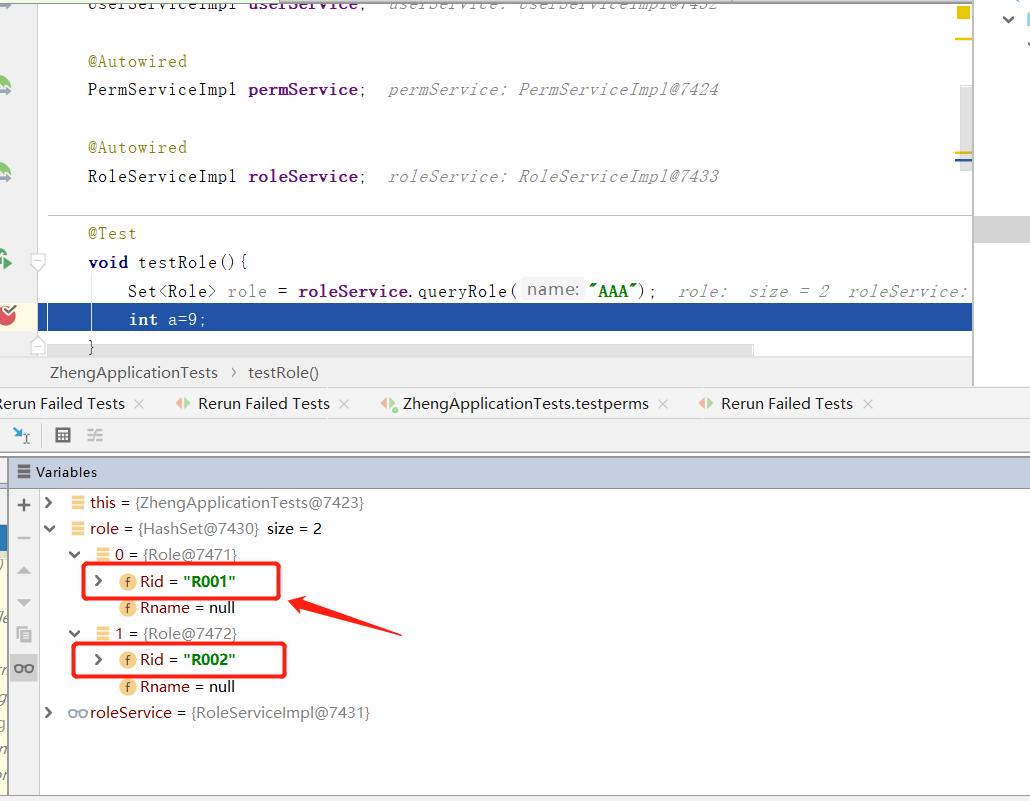Click the plus icon to add new watch
The image size is (1030, 801).
click(24, 505)
